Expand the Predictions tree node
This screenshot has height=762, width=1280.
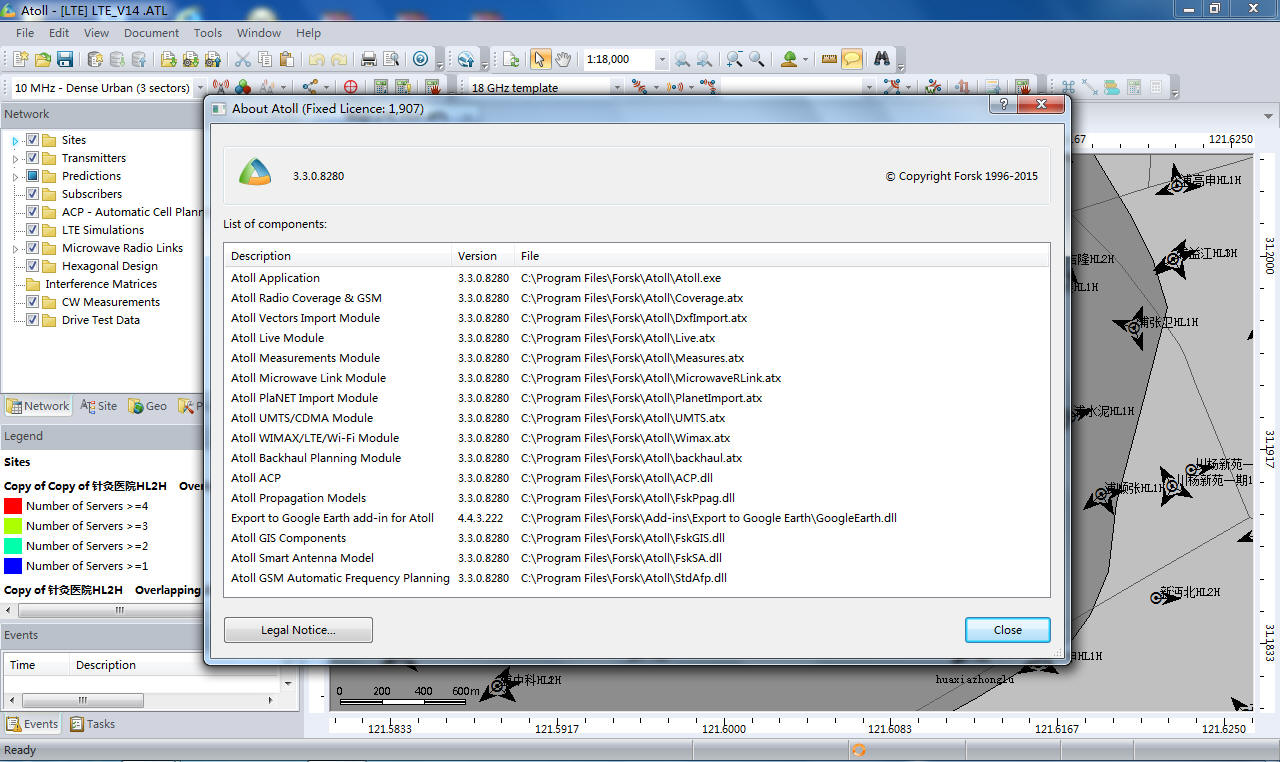pos(15,177)
